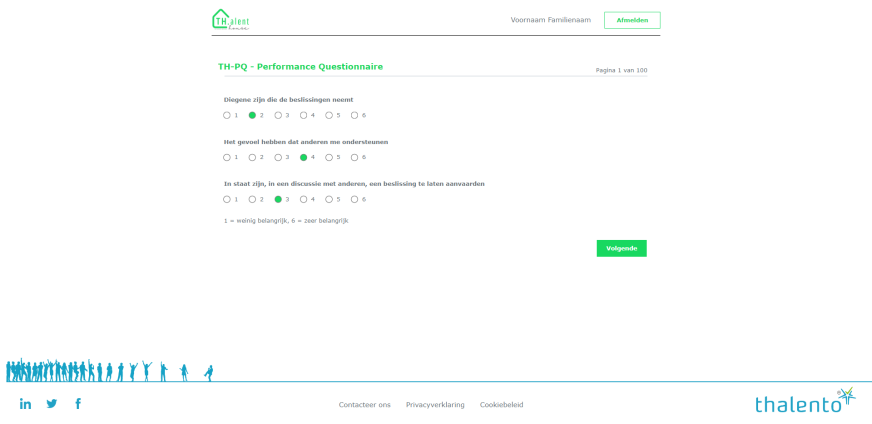Pick rating 6 for 'beslissing te laten aanvaarden'

(354, 199)
